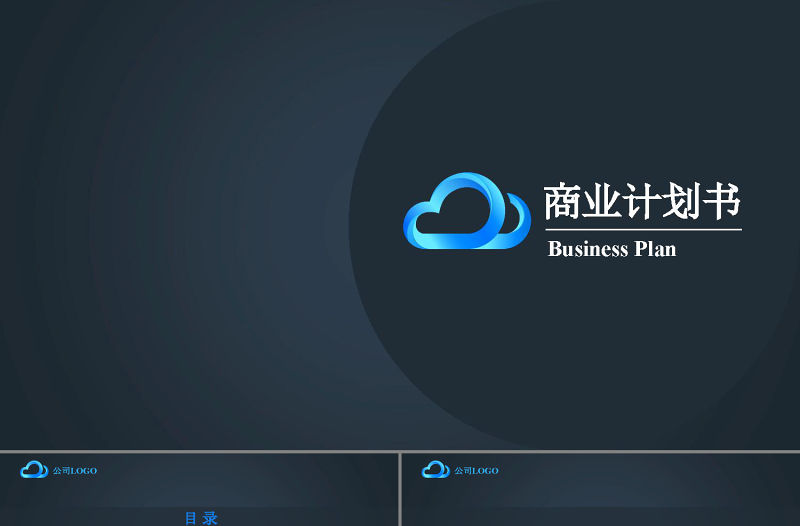Open the 商业计划书 cover slide thumbnail
800x526 pixels.
pos(400,224)
